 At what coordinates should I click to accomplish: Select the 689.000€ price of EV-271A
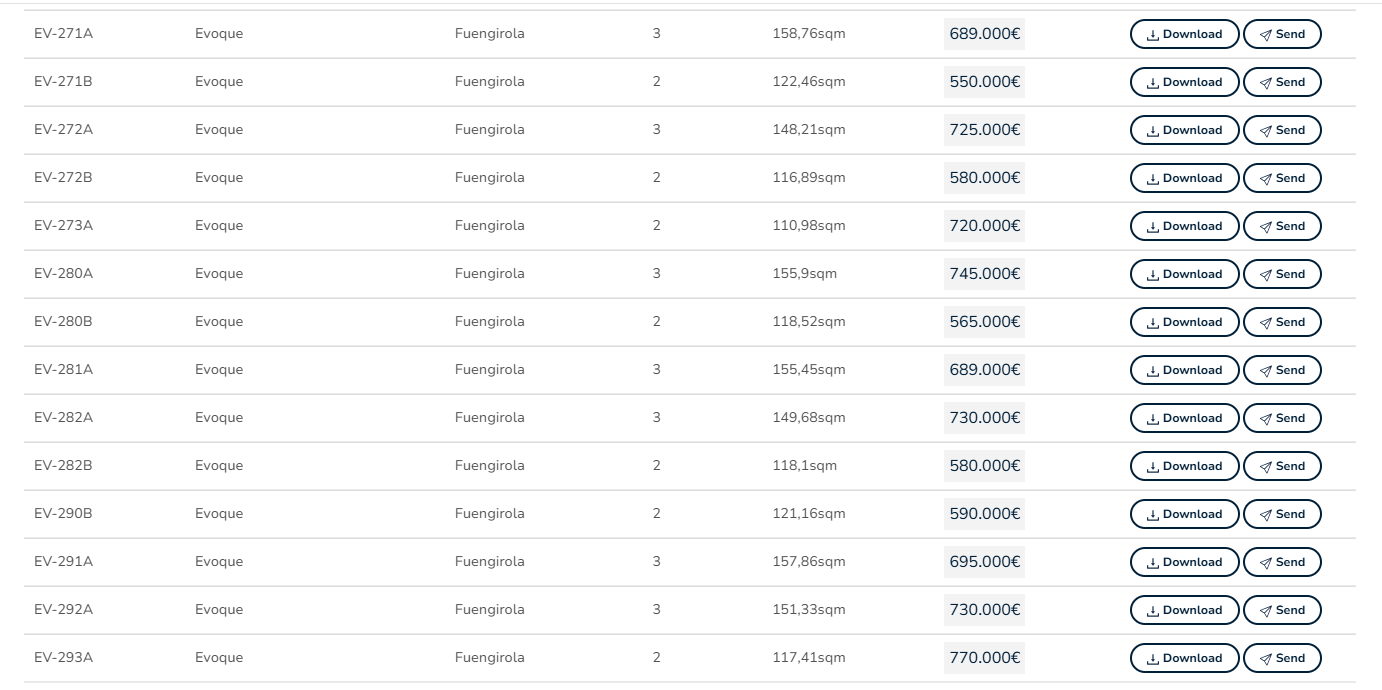click(x=984, y=34)
